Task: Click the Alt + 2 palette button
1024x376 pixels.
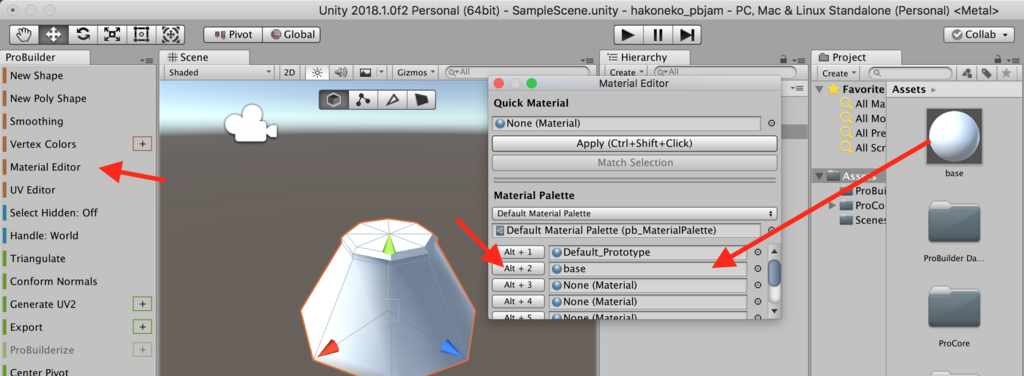Action: (x=519, y=268)
